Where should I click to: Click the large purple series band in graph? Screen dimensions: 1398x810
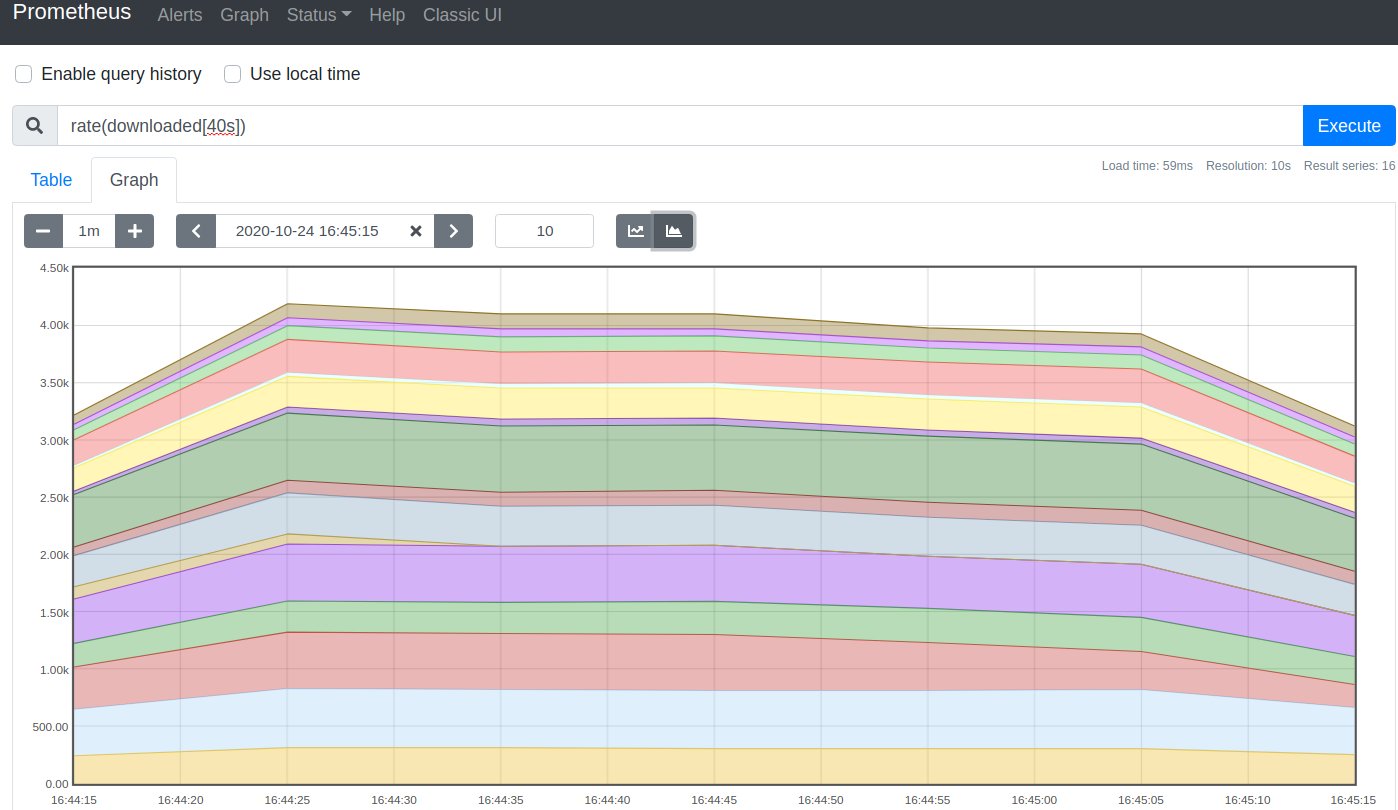coord(714,573)
